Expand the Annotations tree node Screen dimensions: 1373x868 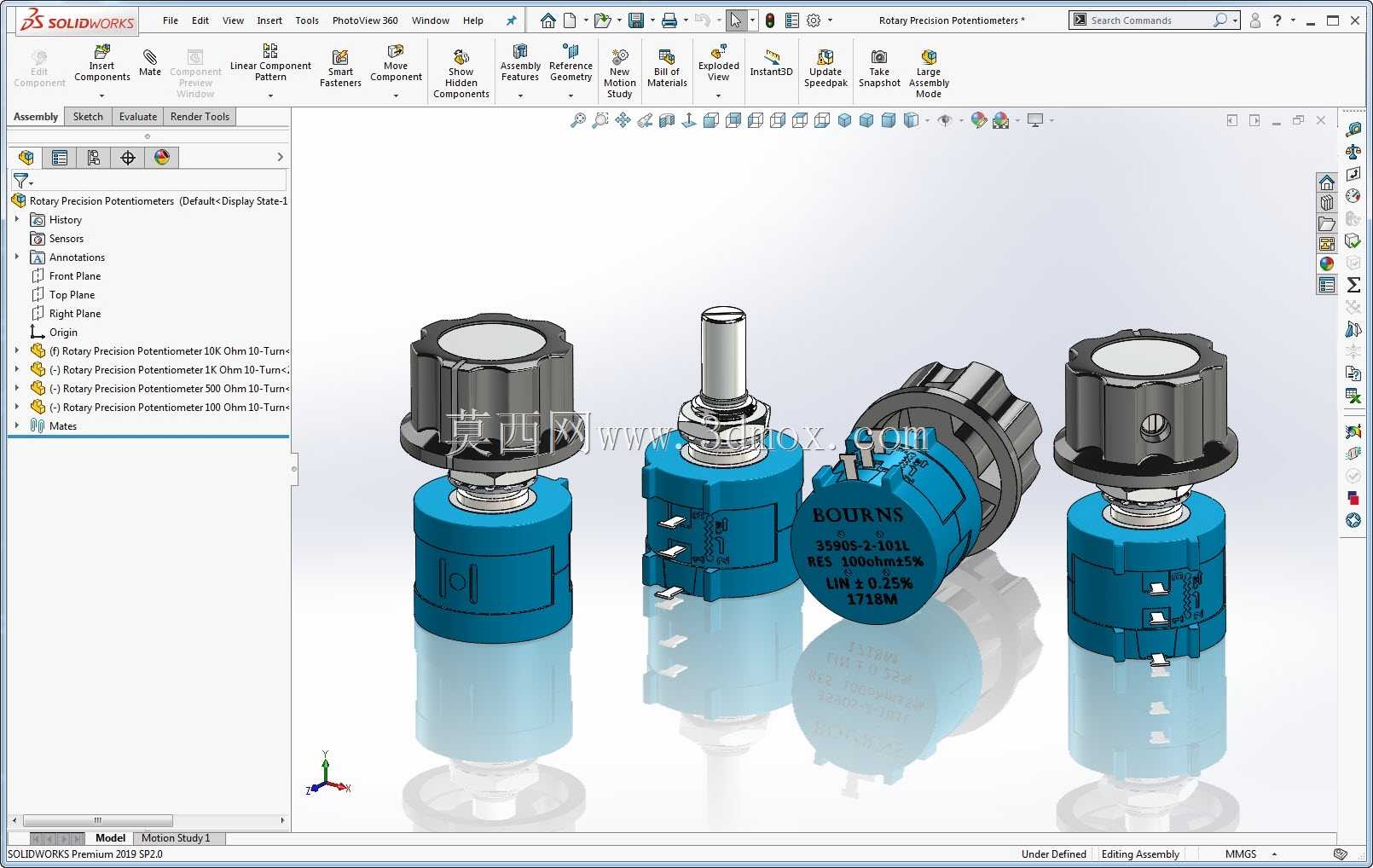point(17,258)
